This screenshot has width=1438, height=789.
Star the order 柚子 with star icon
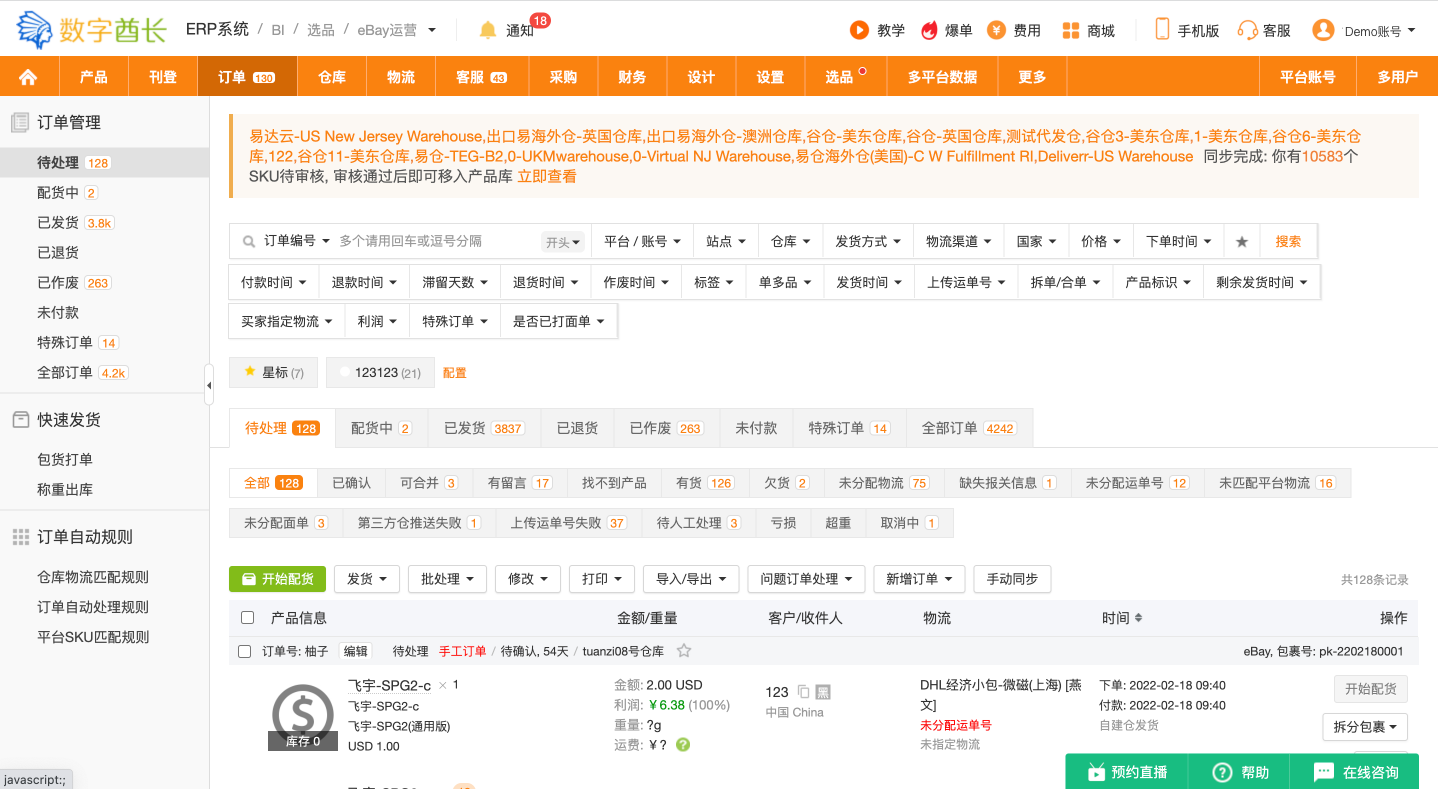click(x=684, y=651)
